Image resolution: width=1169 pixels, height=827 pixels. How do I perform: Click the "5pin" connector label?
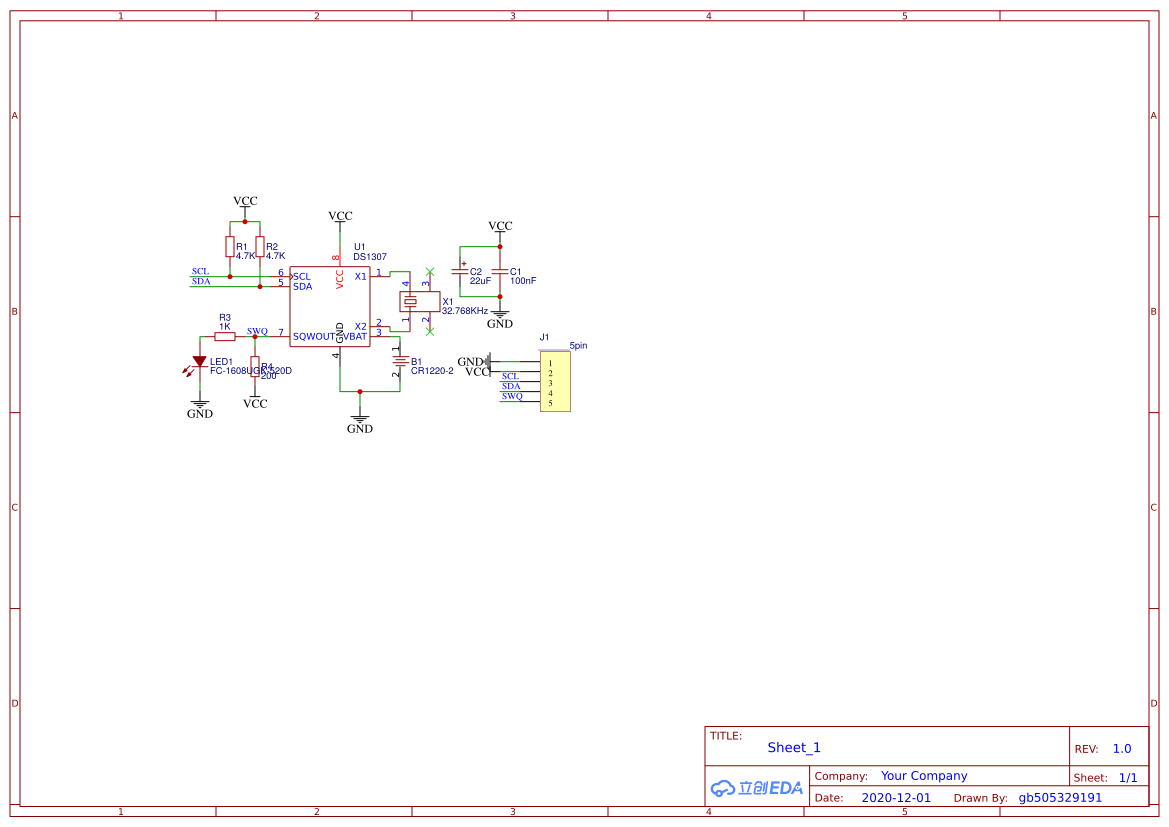click(x=579, y=346)
